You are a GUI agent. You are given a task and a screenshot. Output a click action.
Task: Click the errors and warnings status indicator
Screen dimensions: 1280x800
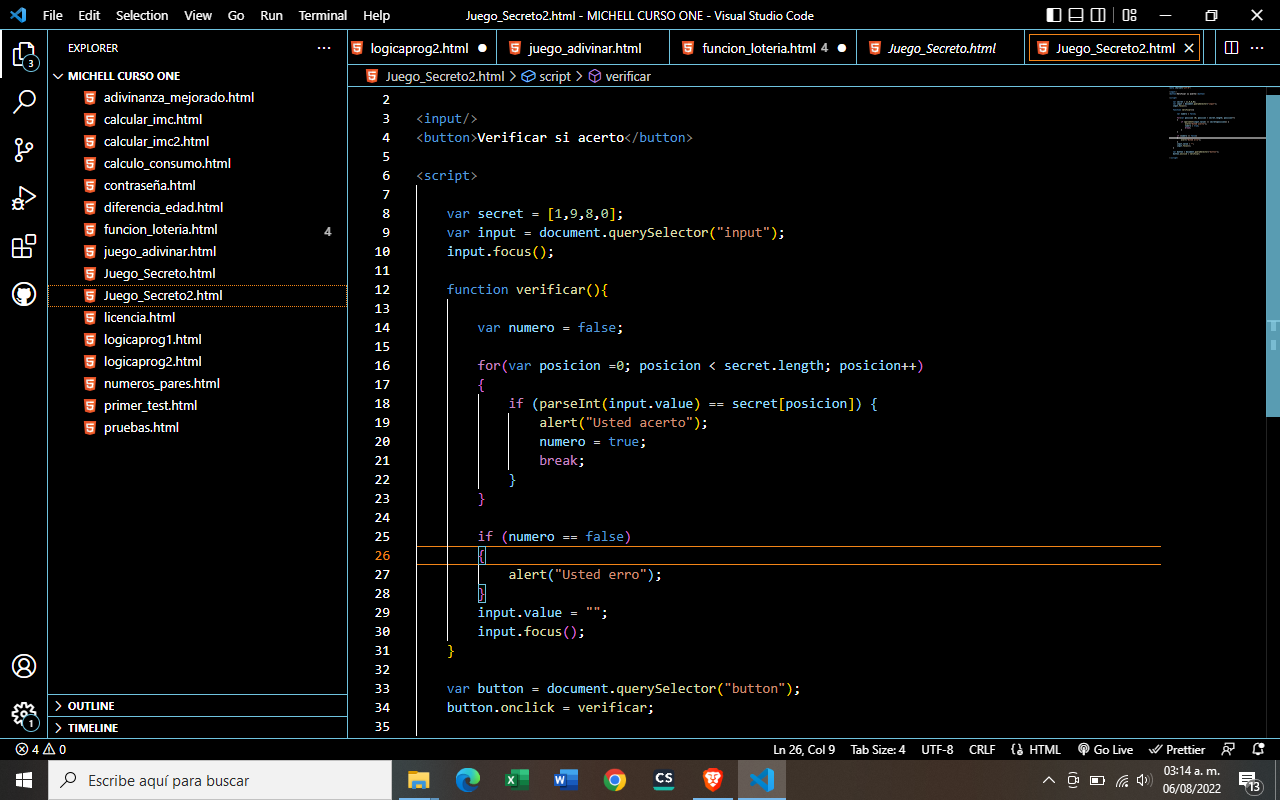(41, 749)
